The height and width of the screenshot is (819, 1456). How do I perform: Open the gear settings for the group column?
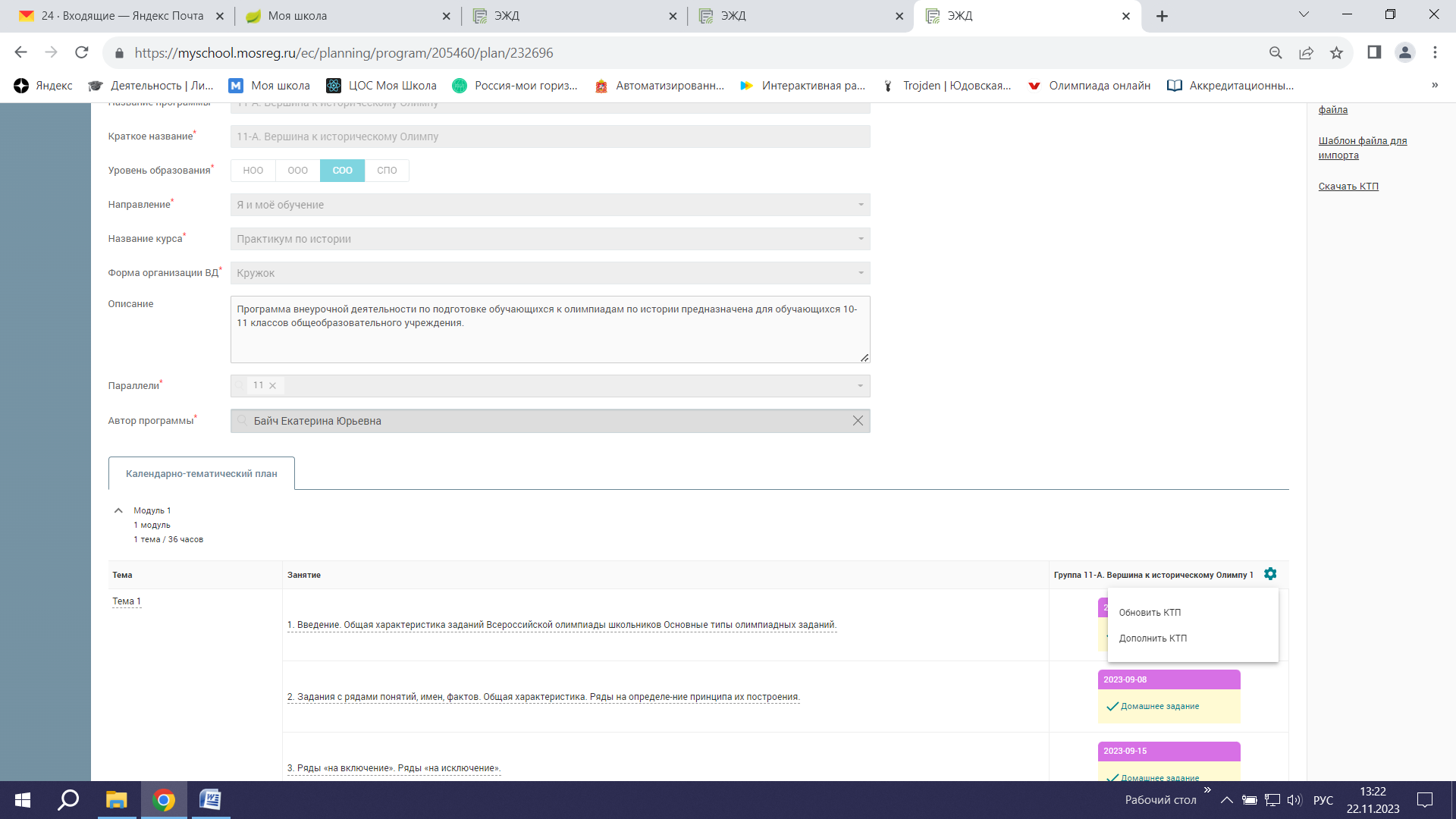click(1270, 574)
